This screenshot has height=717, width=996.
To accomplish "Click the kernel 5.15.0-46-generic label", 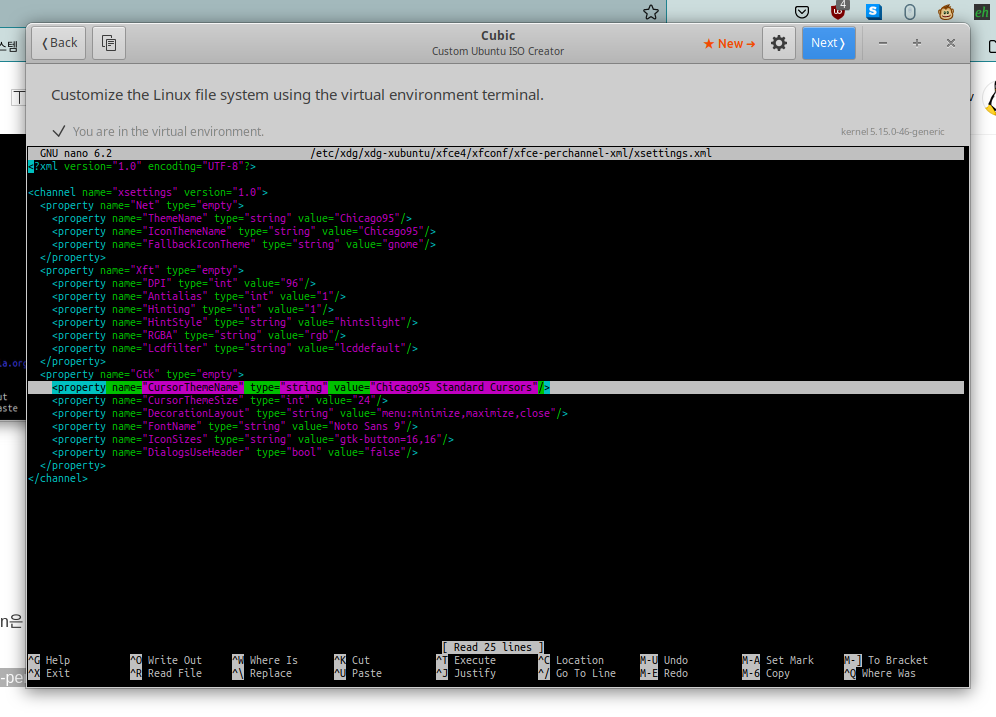I will pyautogui.click(x=892, y=131).
